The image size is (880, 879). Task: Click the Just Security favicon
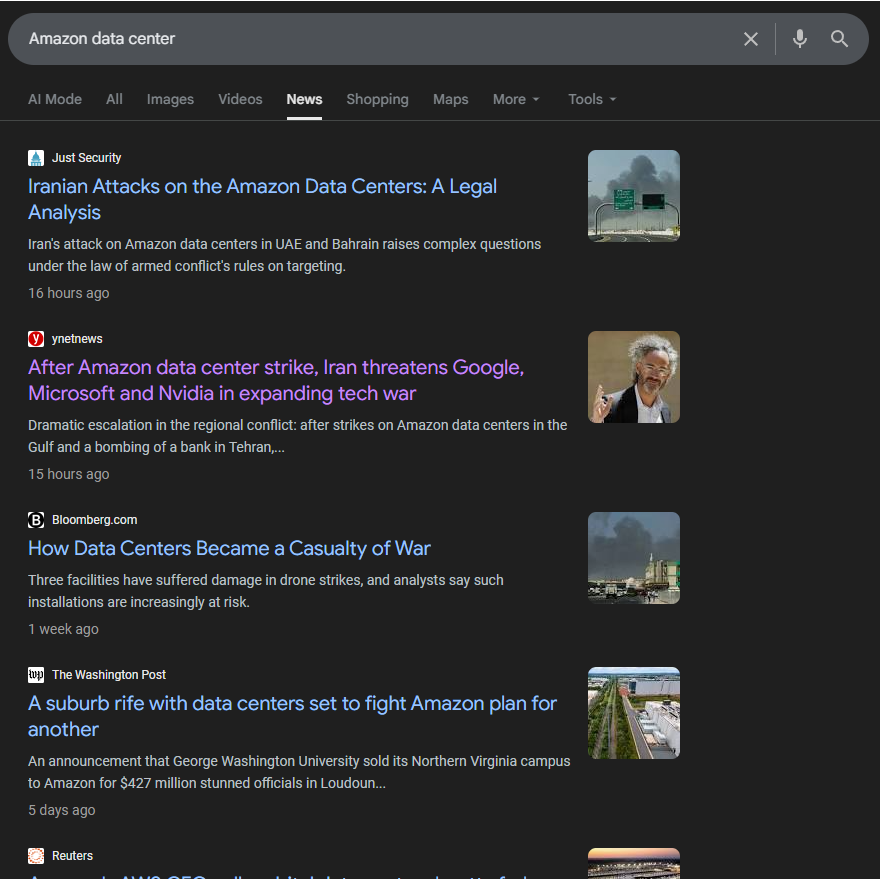click(36, 158)
